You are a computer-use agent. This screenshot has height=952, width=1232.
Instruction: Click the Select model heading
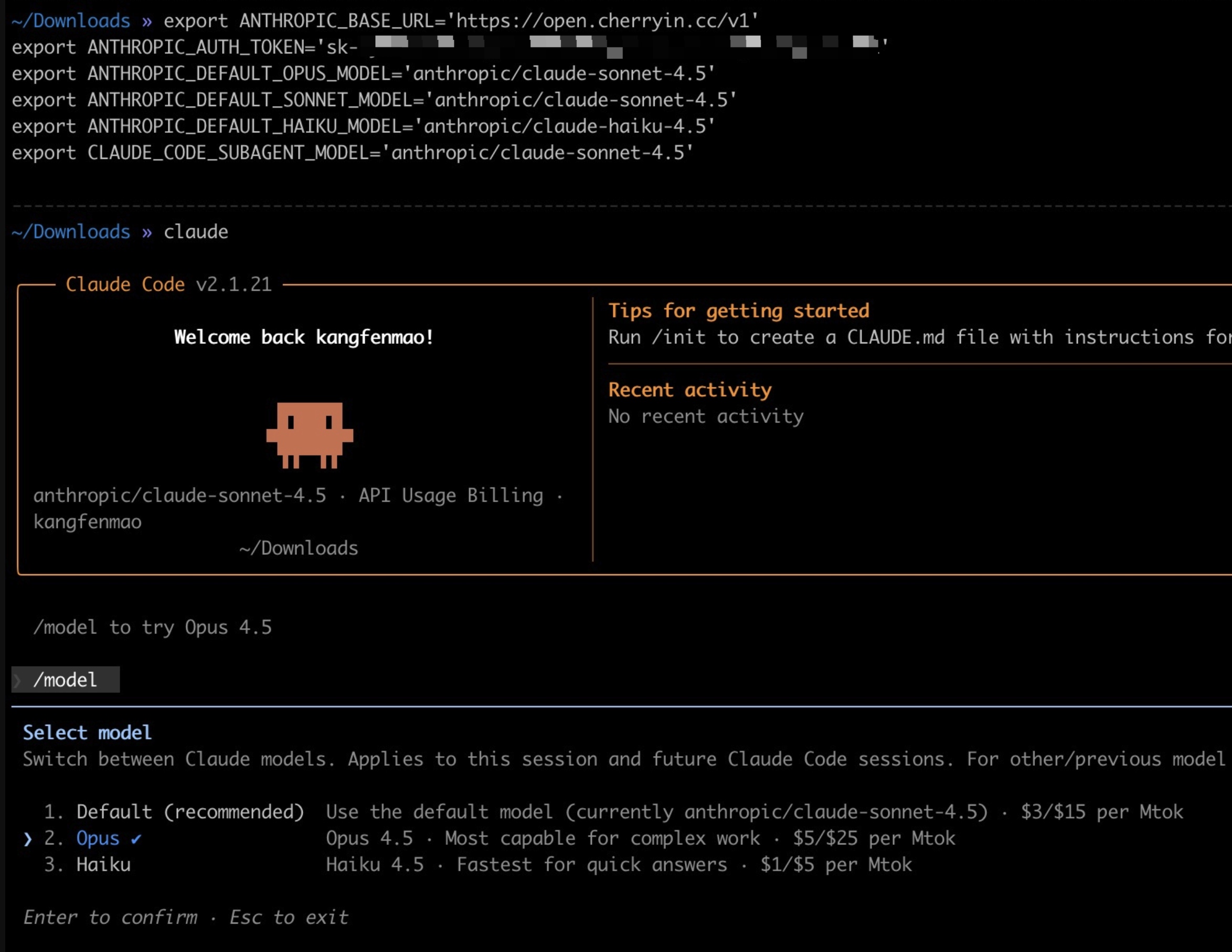click(x=87, y=733)
